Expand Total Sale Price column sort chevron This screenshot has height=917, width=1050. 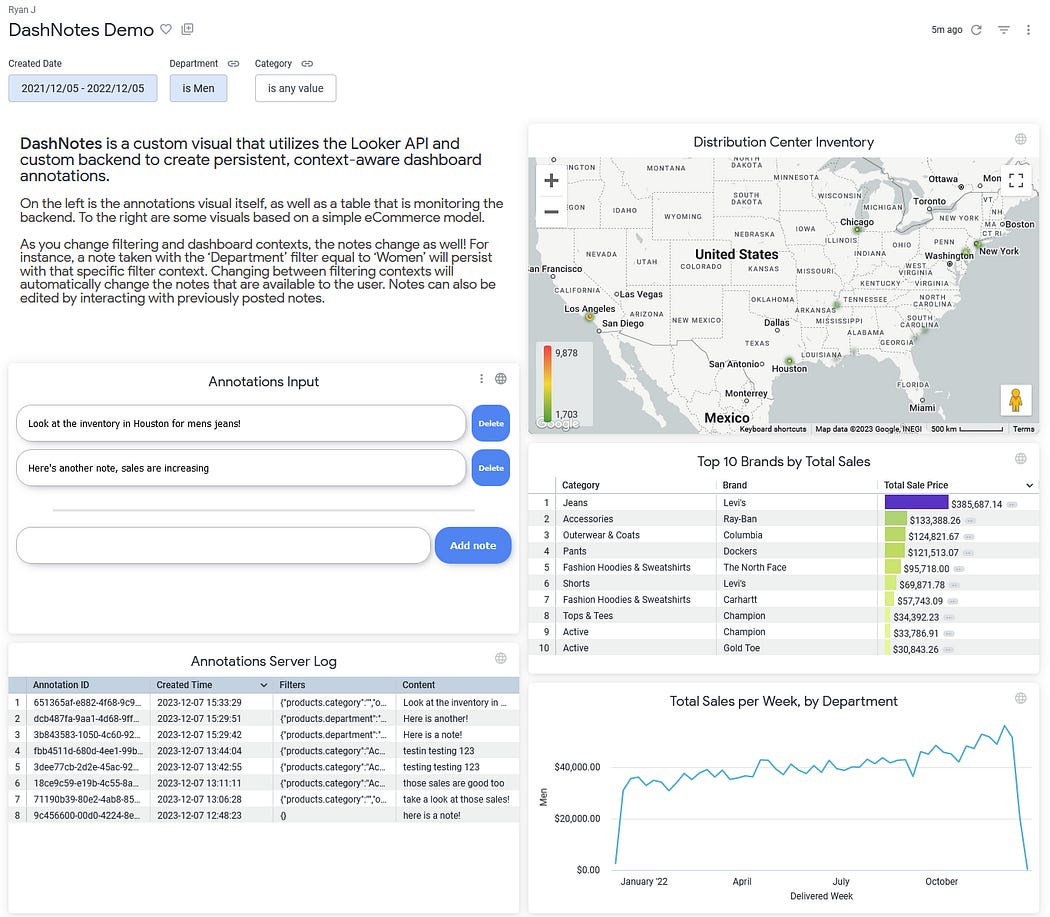pos(1029,485)
